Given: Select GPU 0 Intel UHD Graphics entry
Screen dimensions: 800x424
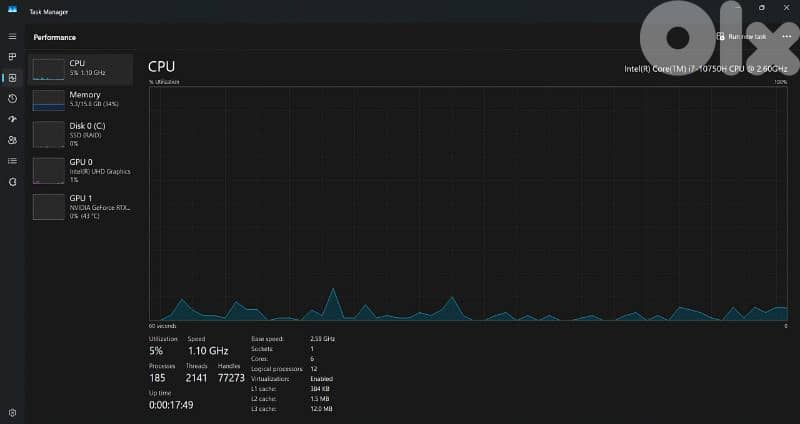Looking at the screenshot, I should (x=82, y=169).
